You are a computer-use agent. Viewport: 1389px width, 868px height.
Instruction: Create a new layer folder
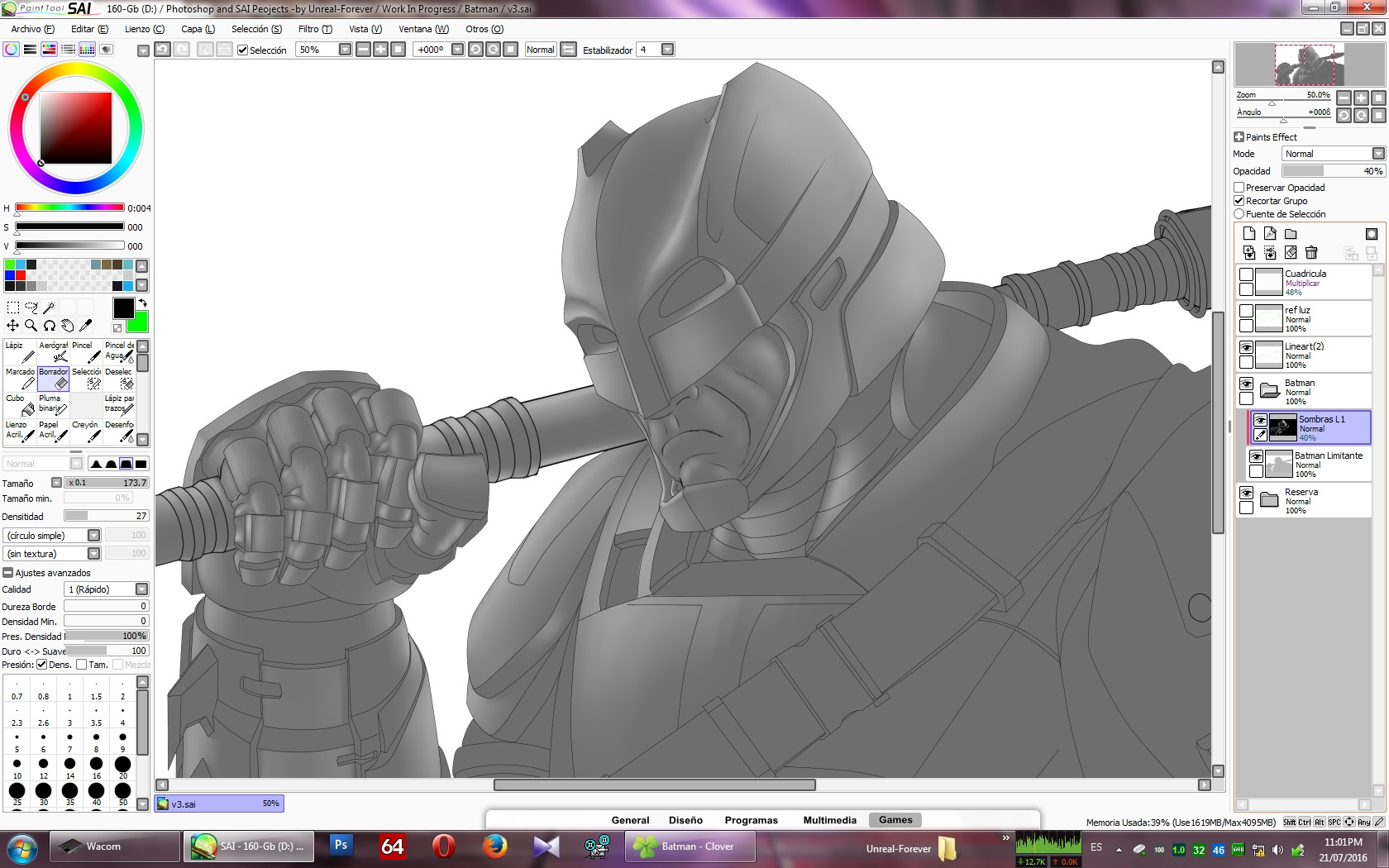1291,234
